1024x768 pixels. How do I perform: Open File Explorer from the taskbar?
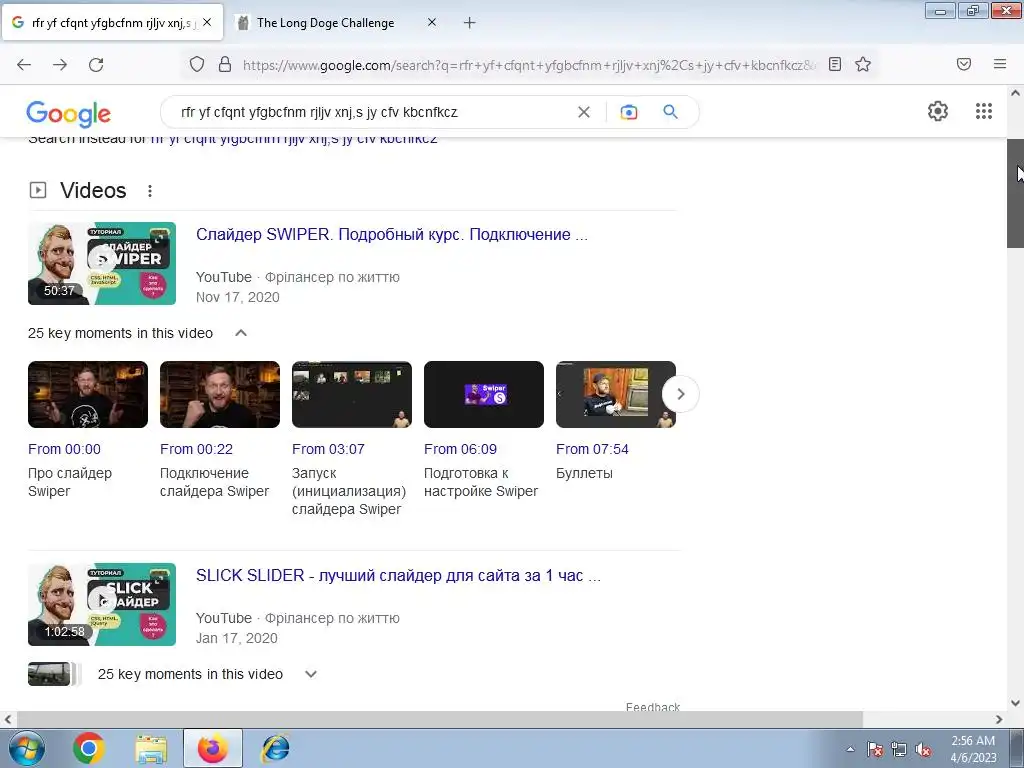point(152,748)
